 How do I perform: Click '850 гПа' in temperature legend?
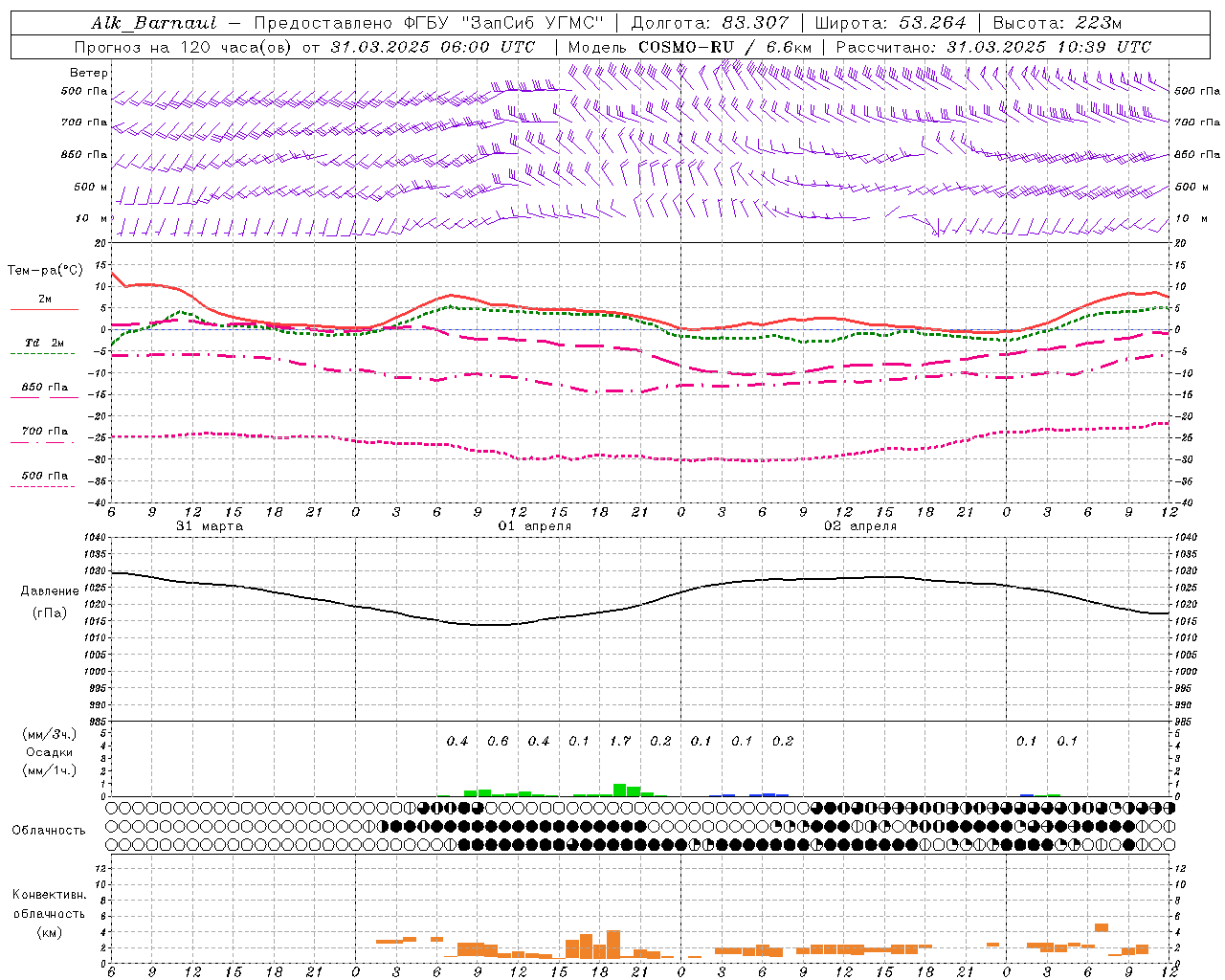[45, 388]
